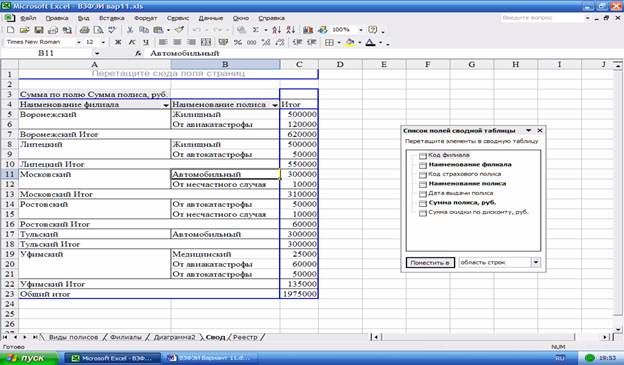Click the Font Color letter A swatch
This screenshot has height=365, width=624.
[x=370, y=42]
